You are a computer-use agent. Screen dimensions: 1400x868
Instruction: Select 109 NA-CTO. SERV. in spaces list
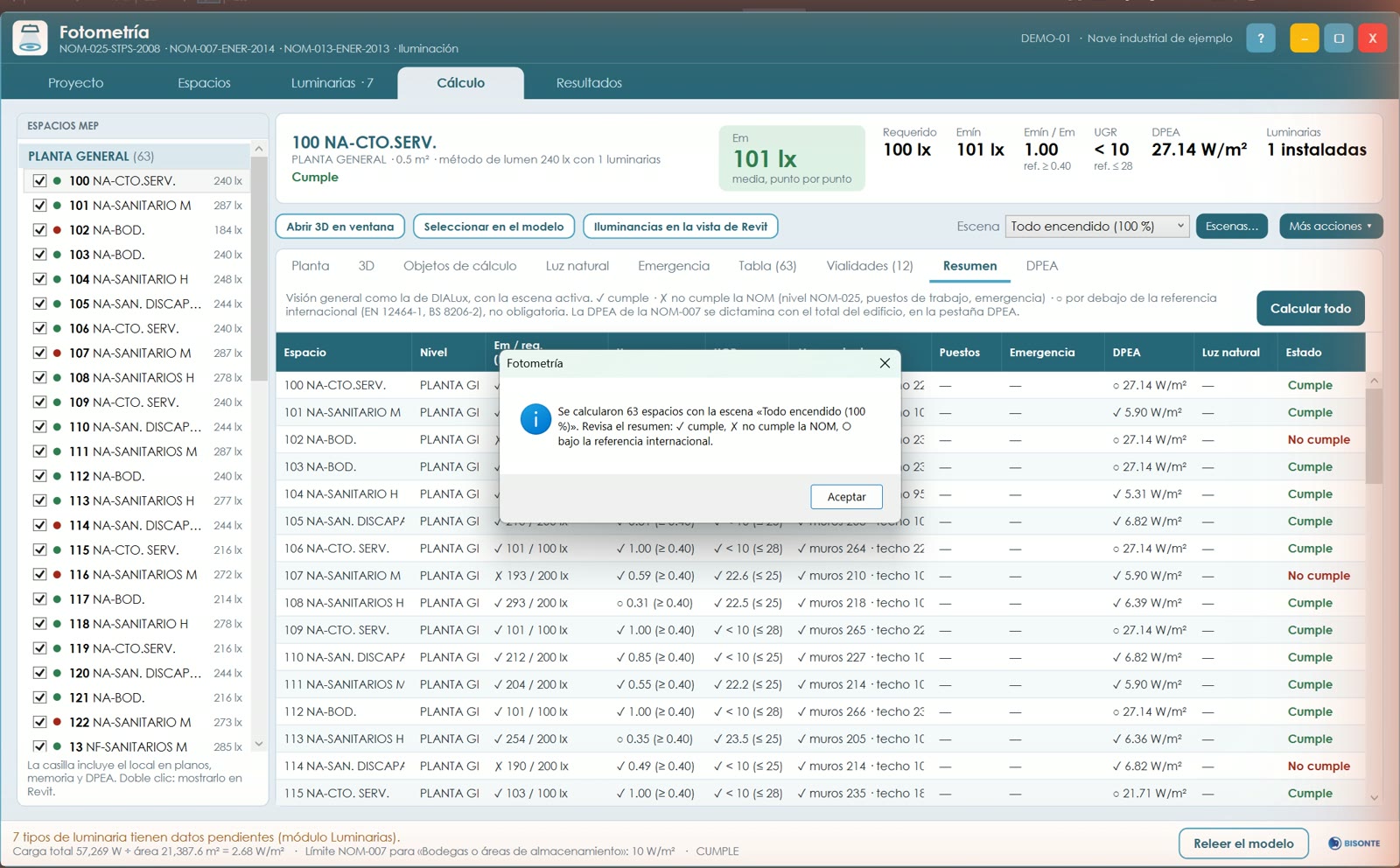click(x=136, y=402)
